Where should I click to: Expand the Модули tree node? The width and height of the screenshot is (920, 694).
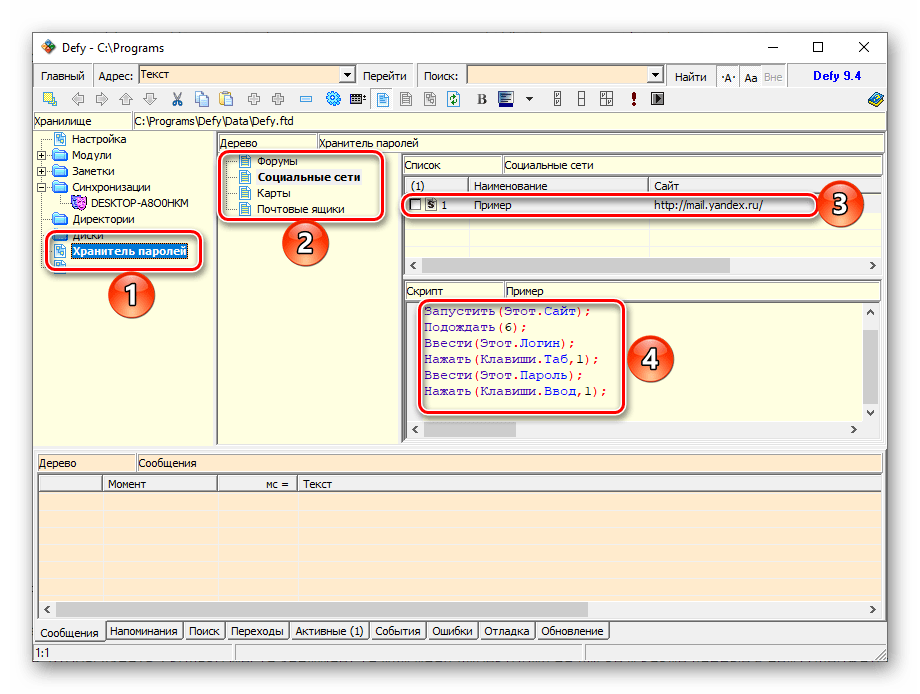pos(41,156)
